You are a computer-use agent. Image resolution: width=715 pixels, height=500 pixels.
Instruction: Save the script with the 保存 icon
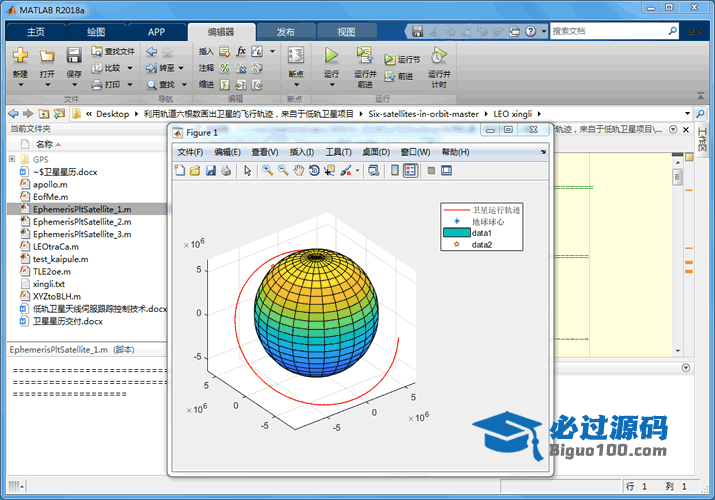(74, 55)
